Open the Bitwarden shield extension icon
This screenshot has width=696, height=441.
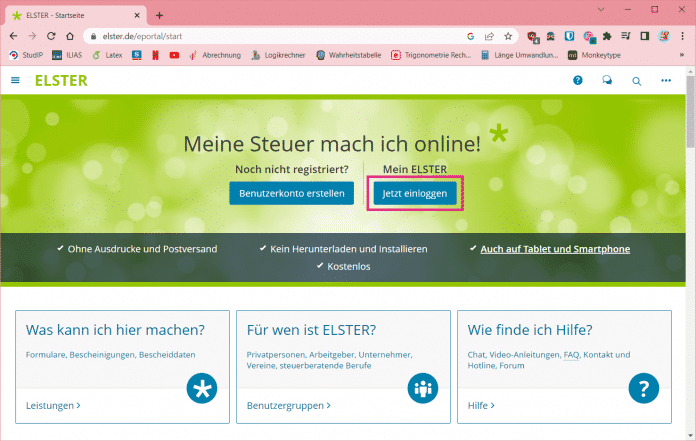(x=569, y=36)
